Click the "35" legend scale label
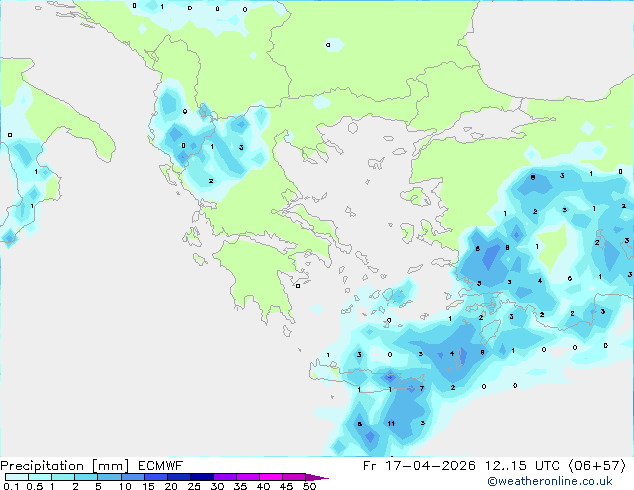 240,486
